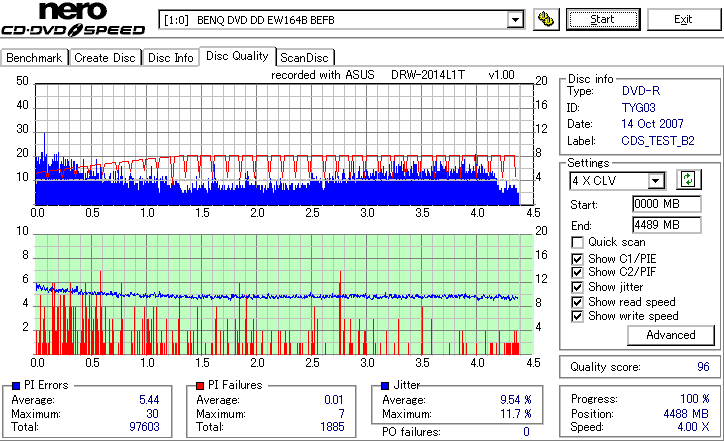
Task: Click the Nero CD-DVD Speed logo
Action: 73,19
